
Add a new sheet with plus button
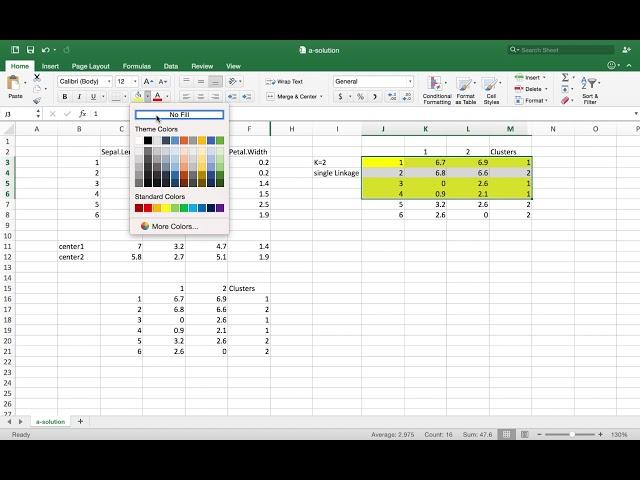coord(79,422)
